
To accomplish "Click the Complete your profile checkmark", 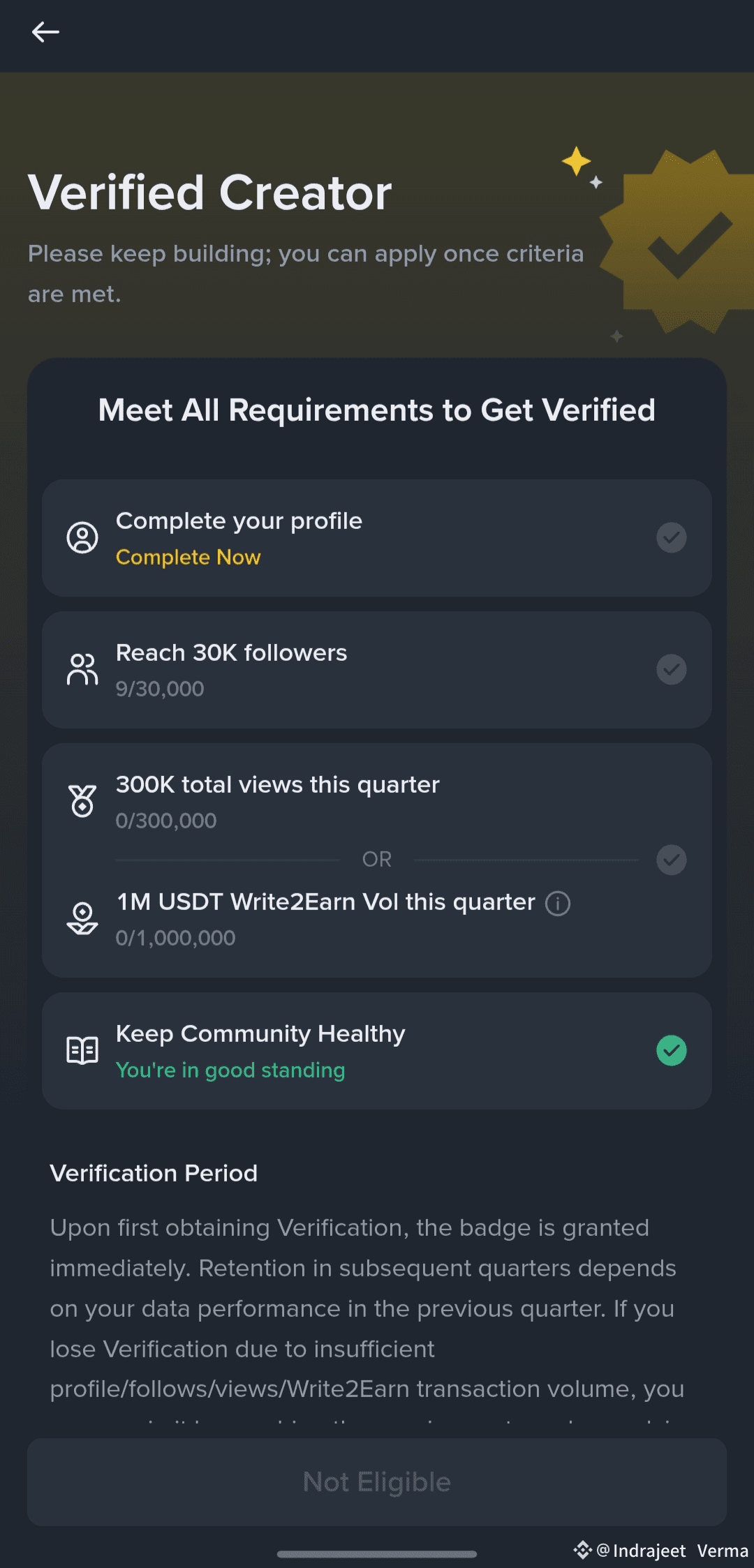I will coord(672,537).
